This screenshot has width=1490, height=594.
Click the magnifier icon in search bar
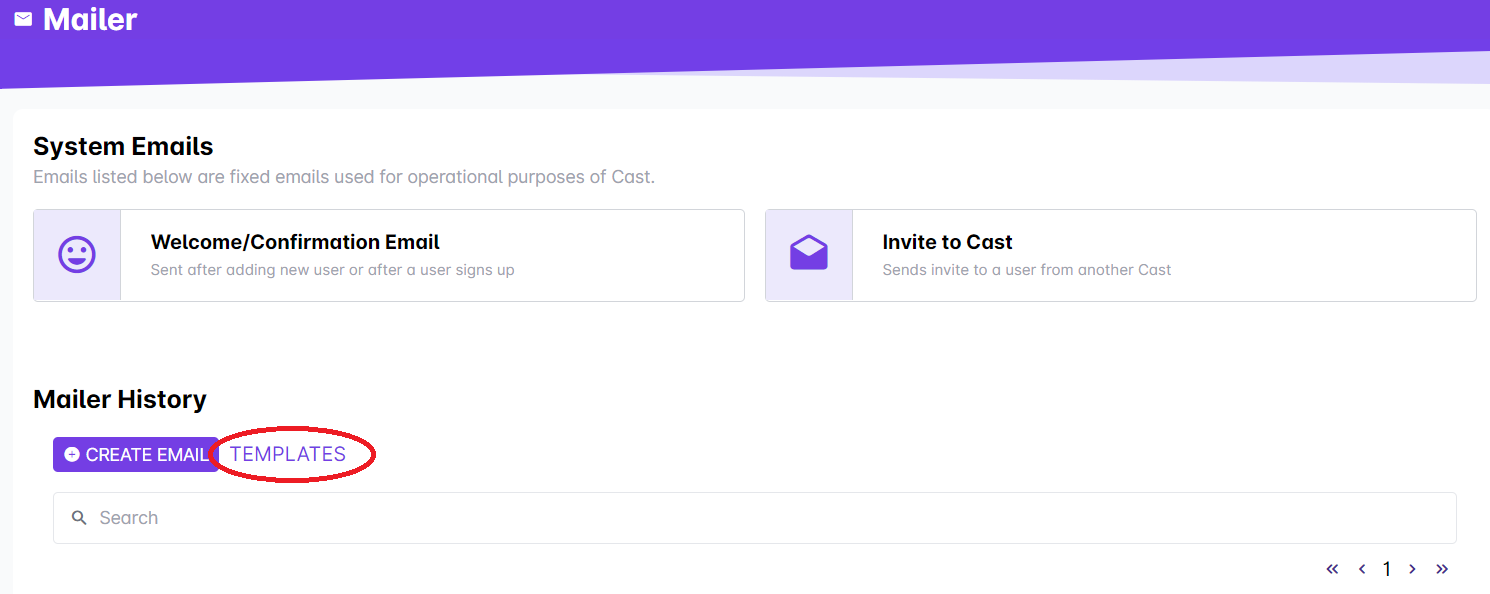tap(80, 518)
